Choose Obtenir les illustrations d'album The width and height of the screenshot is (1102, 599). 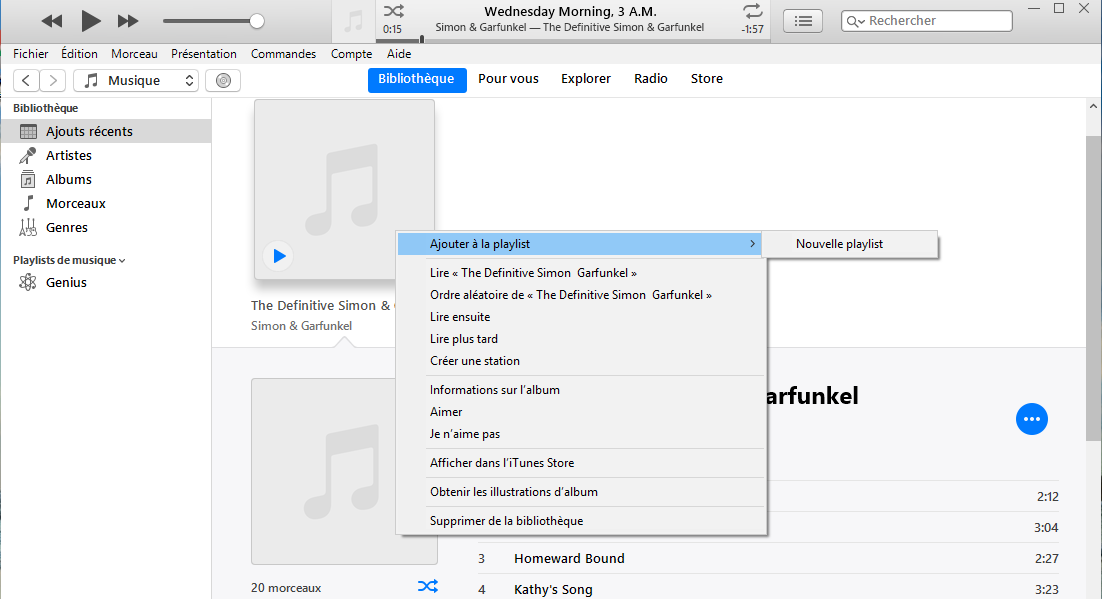tap(581, 491)
